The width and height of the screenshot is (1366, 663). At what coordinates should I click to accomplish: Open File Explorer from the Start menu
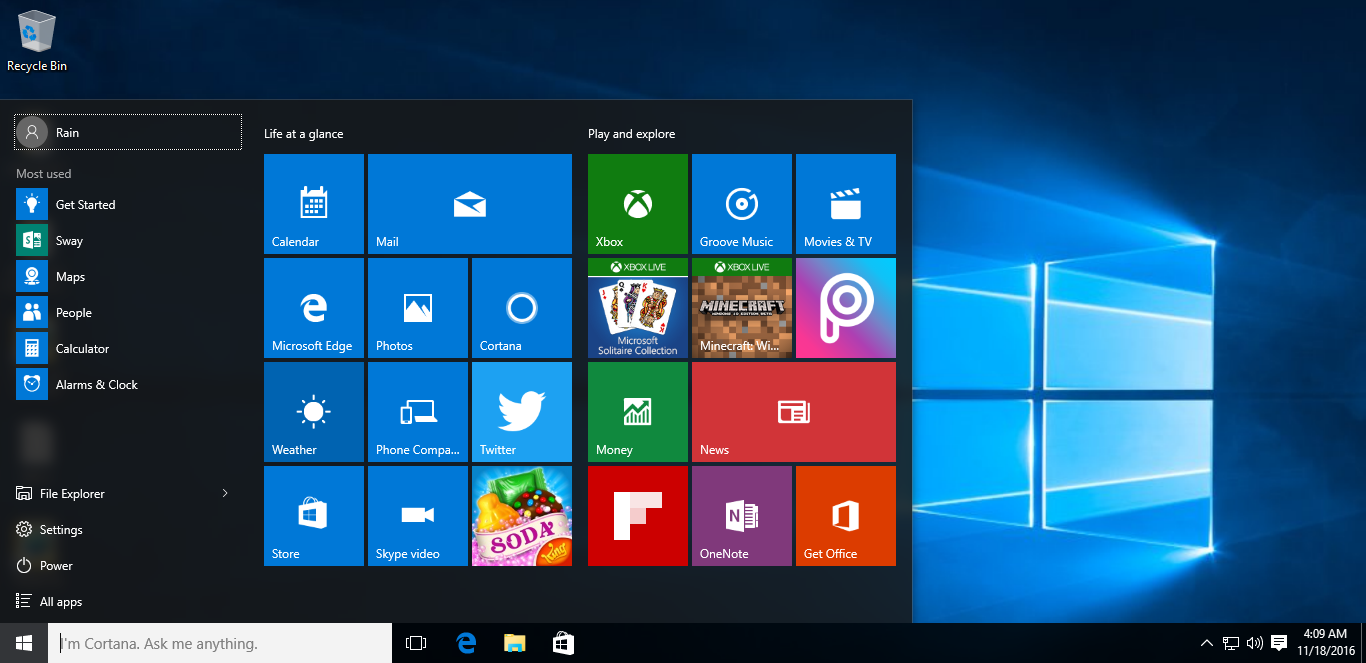(110, 494)
